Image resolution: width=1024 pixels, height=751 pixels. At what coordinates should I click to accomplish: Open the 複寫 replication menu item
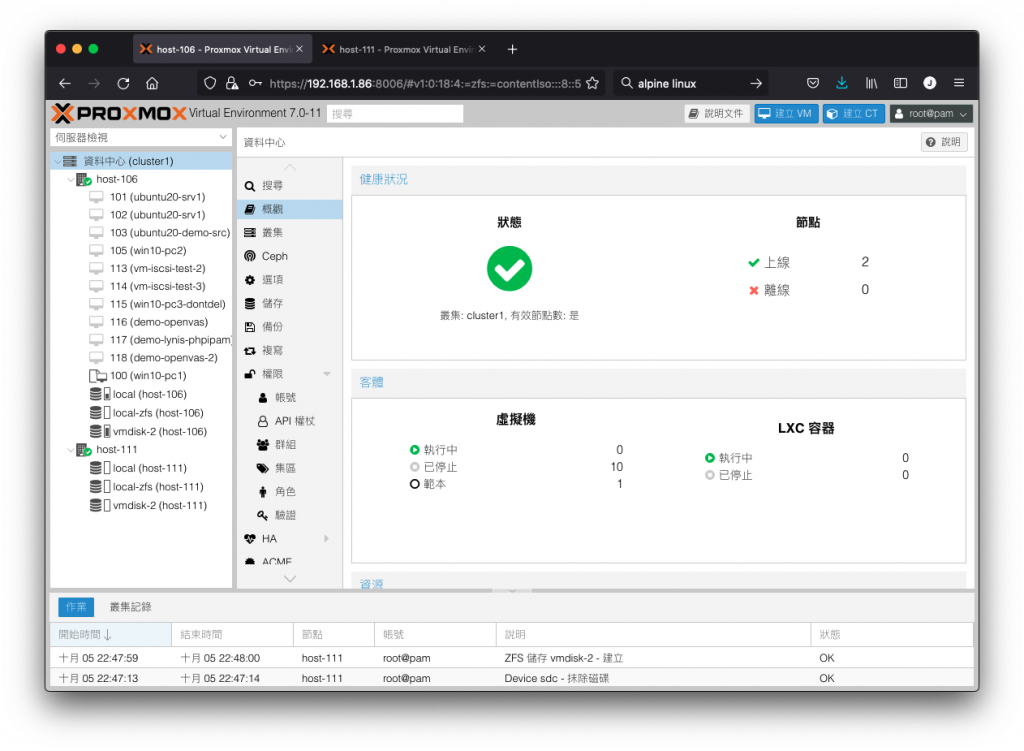(290, 351)
